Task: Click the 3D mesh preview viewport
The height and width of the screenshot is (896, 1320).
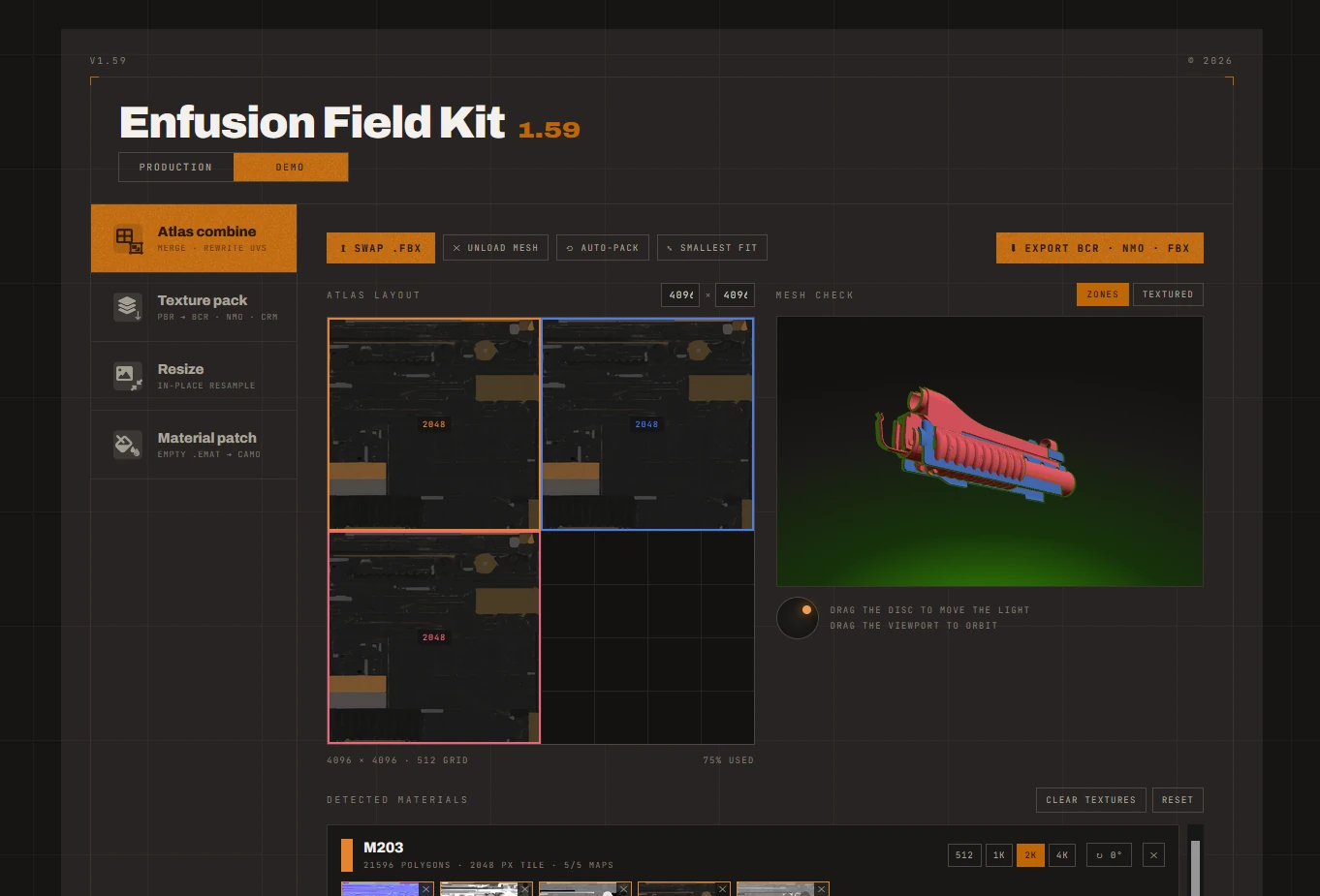Action: pos(990,451)
